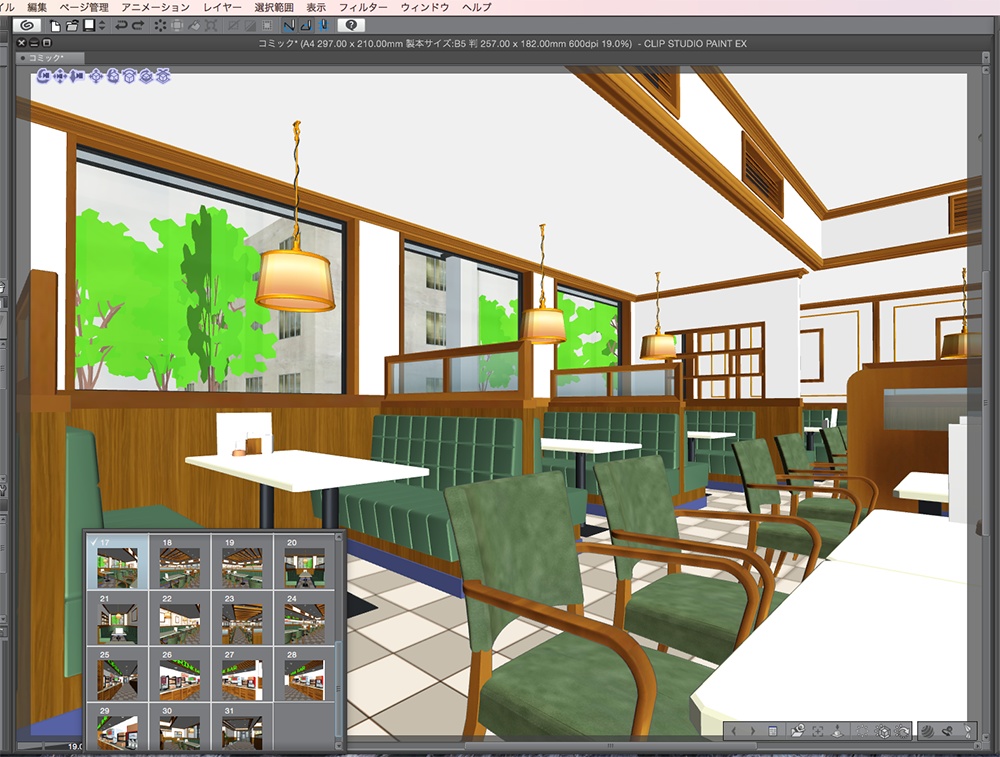
Task: Click the cube reset model position icon
Action: (x=883, y=731)
